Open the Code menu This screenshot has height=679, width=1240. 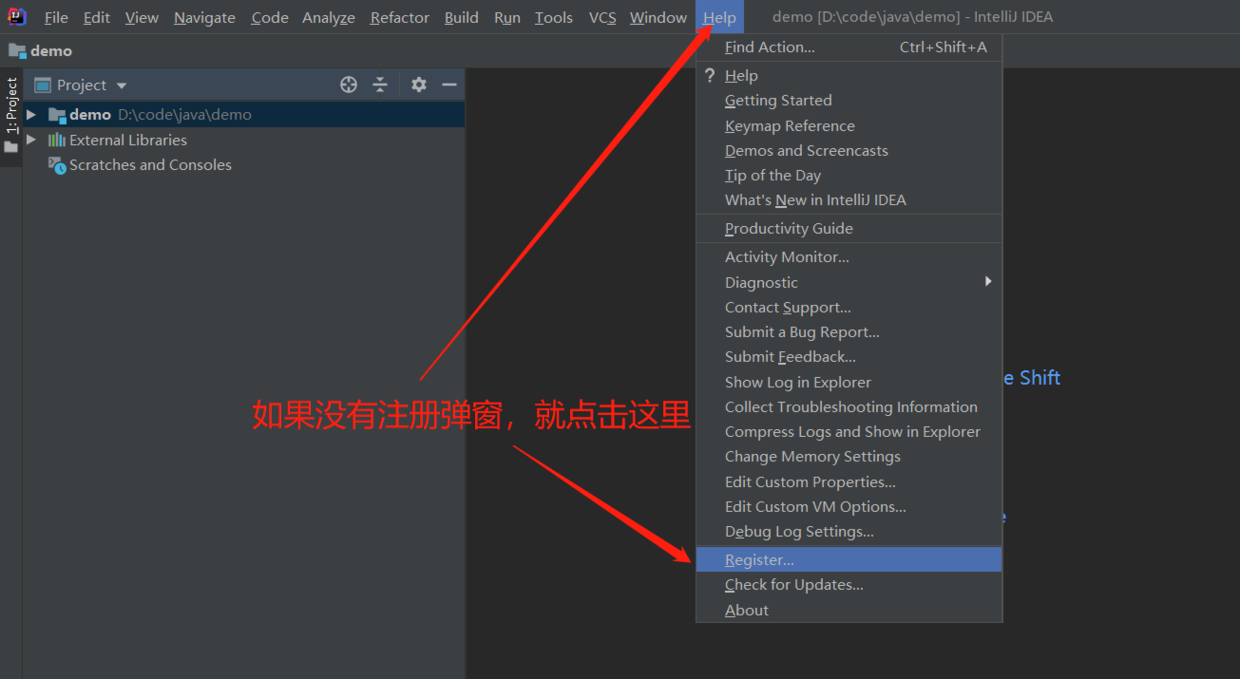coord(270,17)
